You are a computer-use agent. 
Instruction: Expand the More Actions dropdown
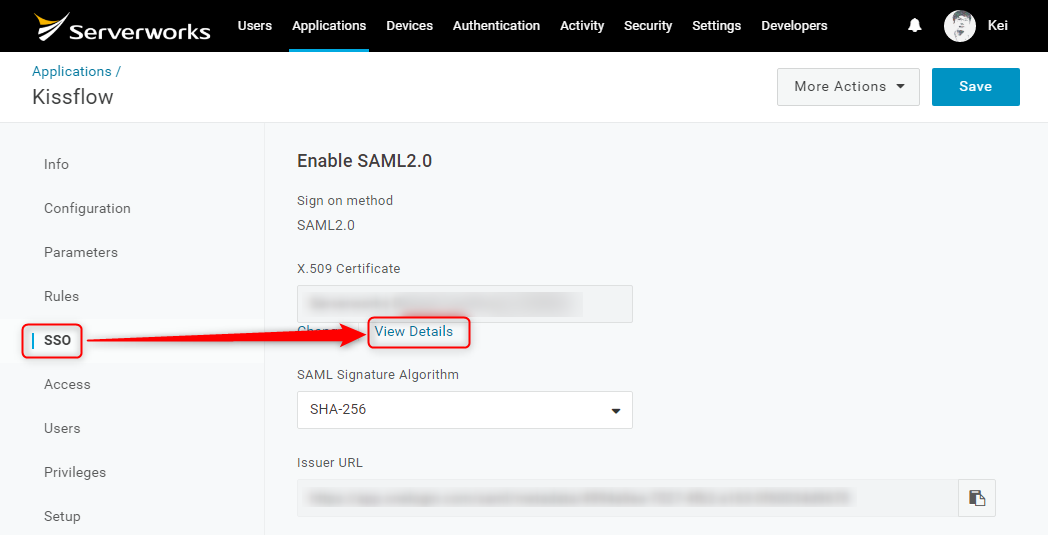coord(848,87)
